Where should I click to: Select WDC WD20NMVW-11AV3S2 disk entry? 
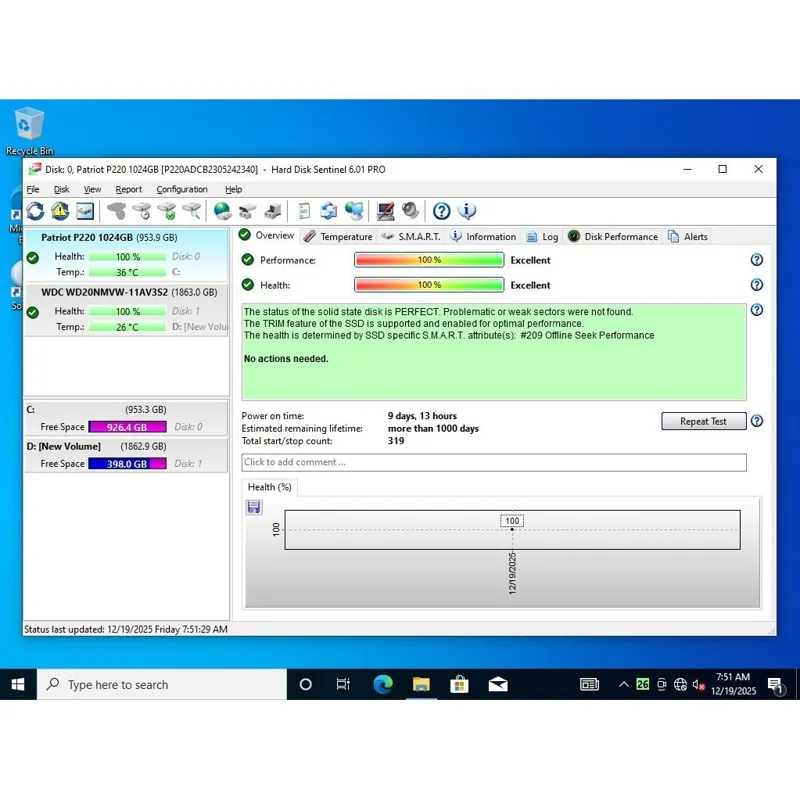coord(126,310)
